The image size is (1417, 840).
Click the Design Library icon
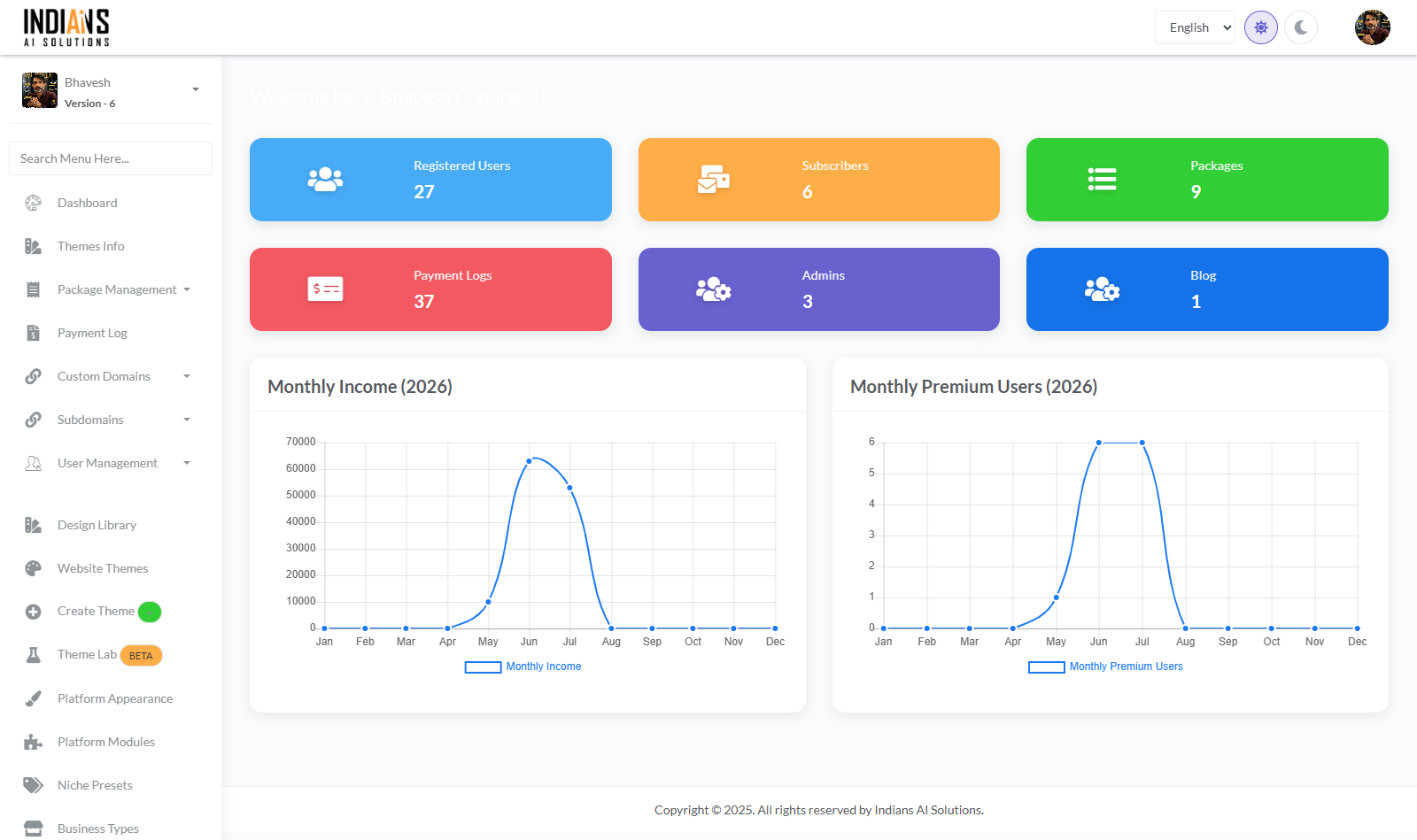click(33, 525)
